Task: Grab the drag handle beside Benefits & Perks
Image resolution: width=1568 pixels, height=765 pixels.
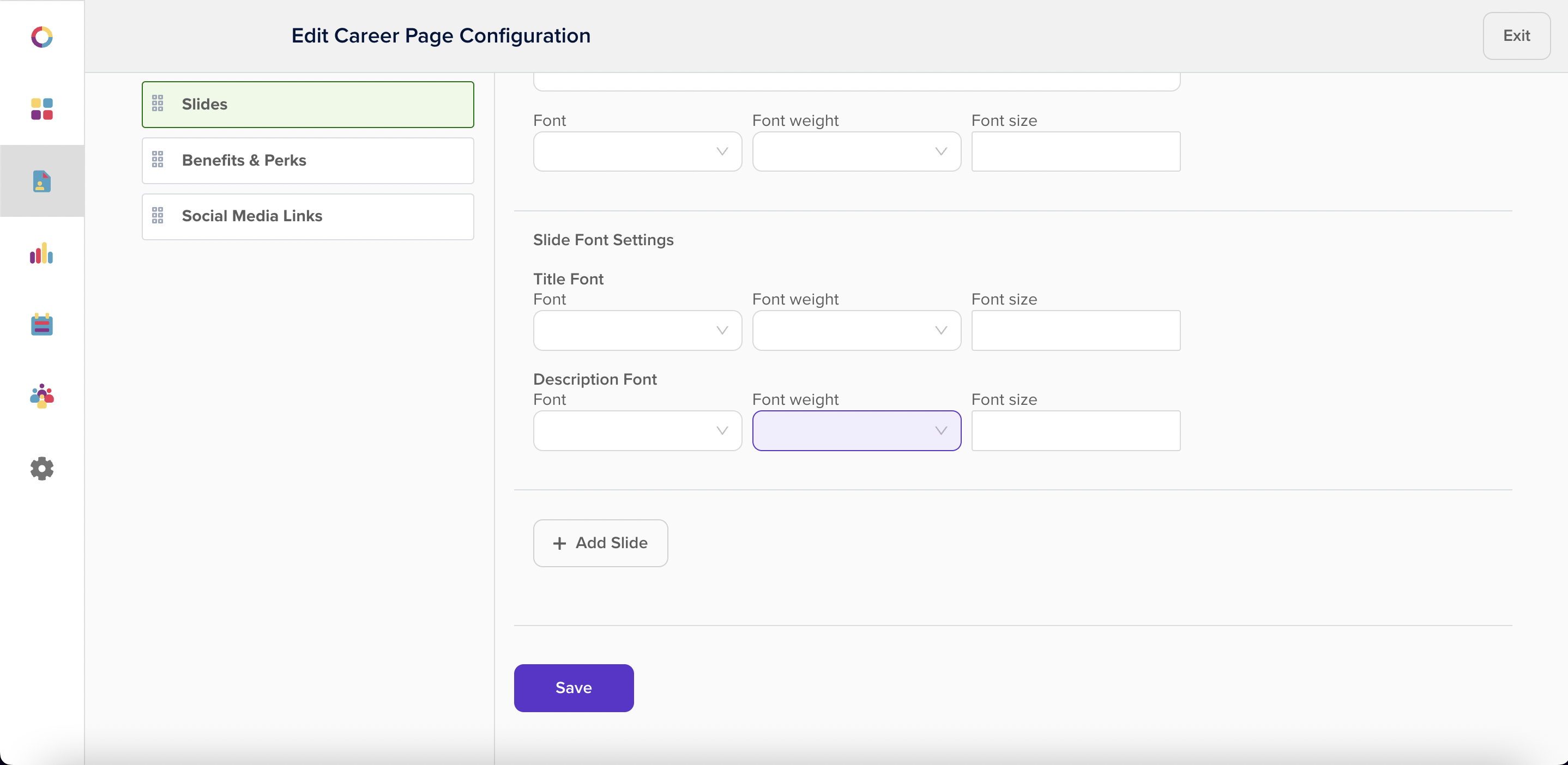Action: click(158, 159)
